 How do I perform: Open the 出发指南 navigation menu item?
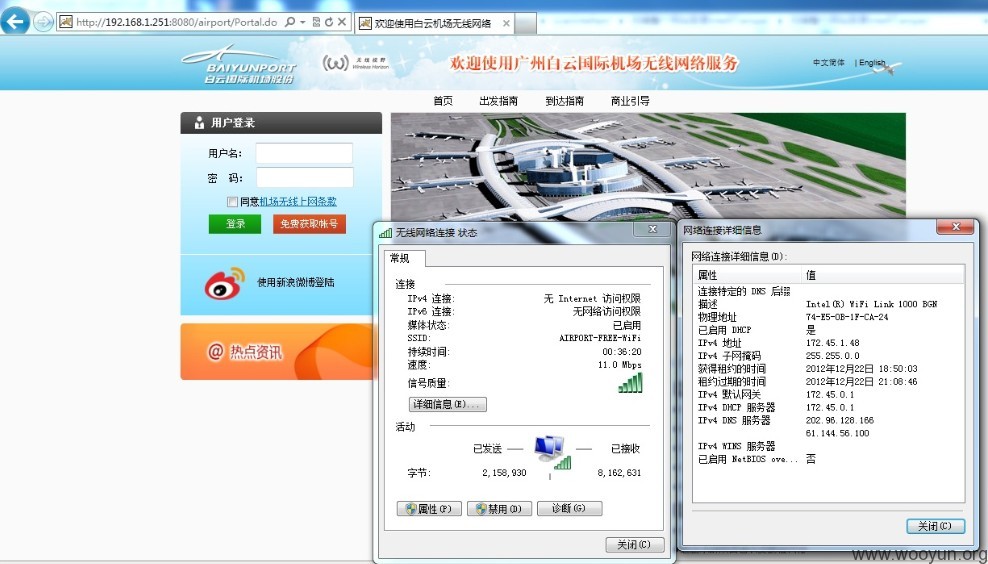pyautogui.click(x=498, y=101)
